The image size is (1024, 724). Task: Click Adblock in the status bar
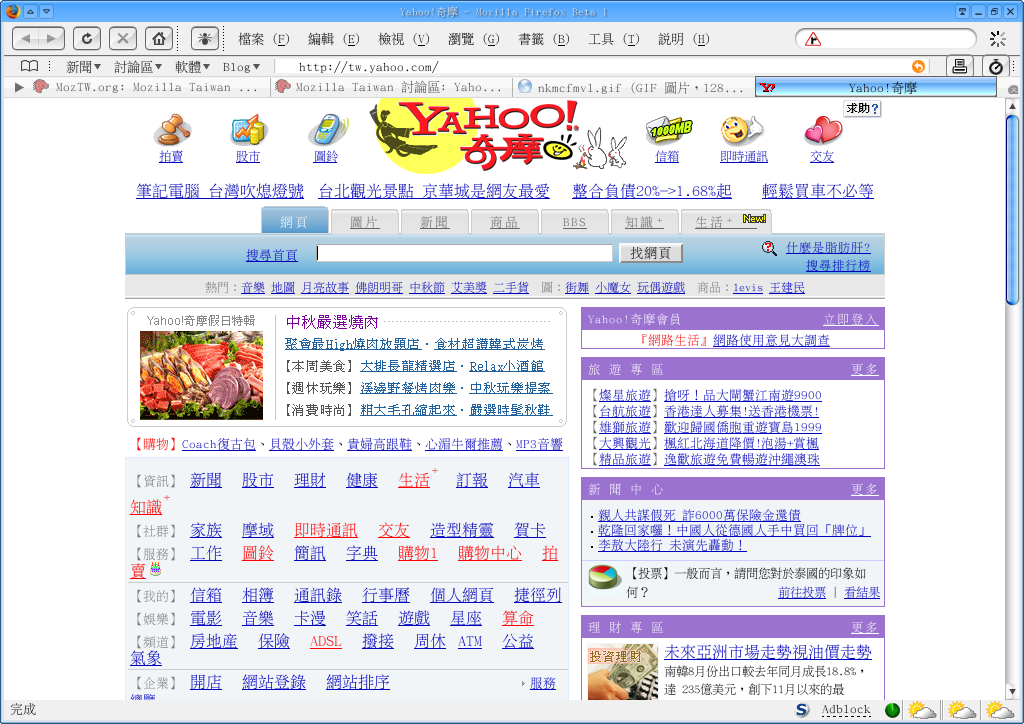(x=846, y=710)
